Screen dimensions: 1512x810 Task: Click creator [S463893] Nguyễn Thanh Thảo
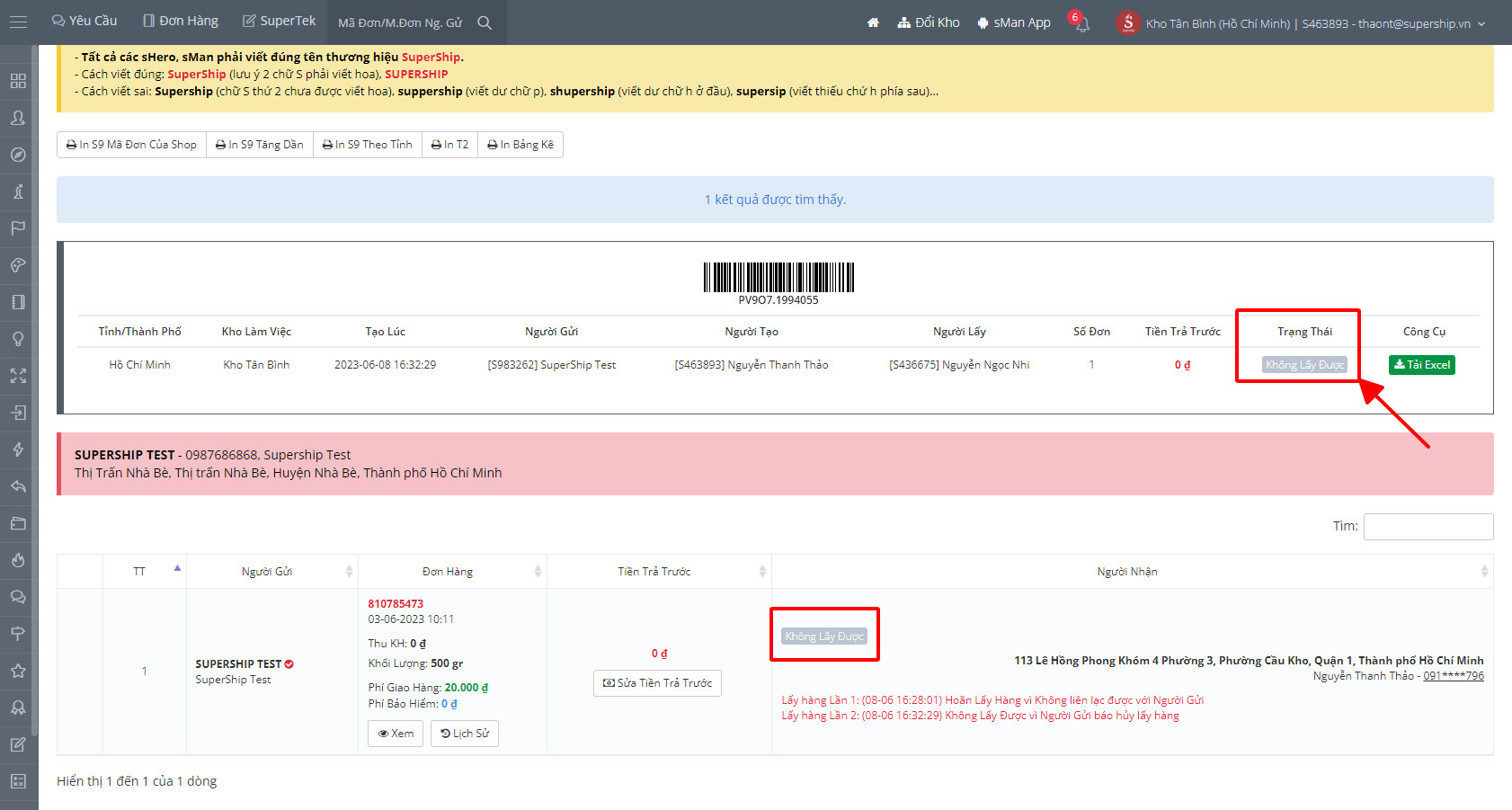point(752,365)
